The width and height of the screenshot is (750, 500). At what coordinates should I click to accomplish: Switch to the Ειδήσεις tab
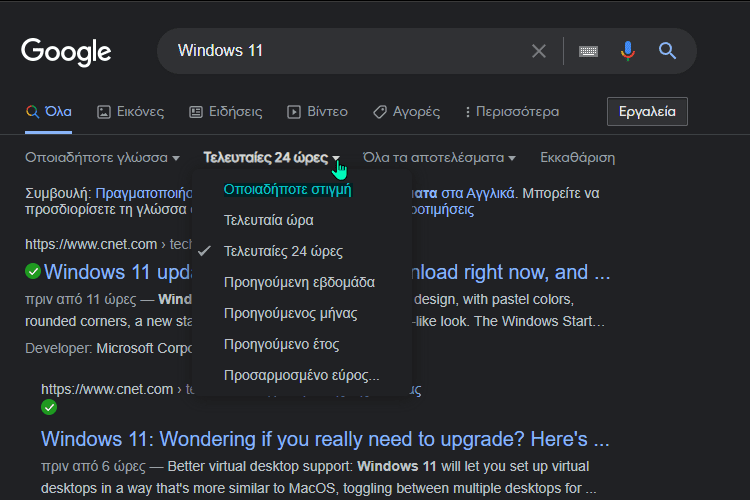point(226,112)
